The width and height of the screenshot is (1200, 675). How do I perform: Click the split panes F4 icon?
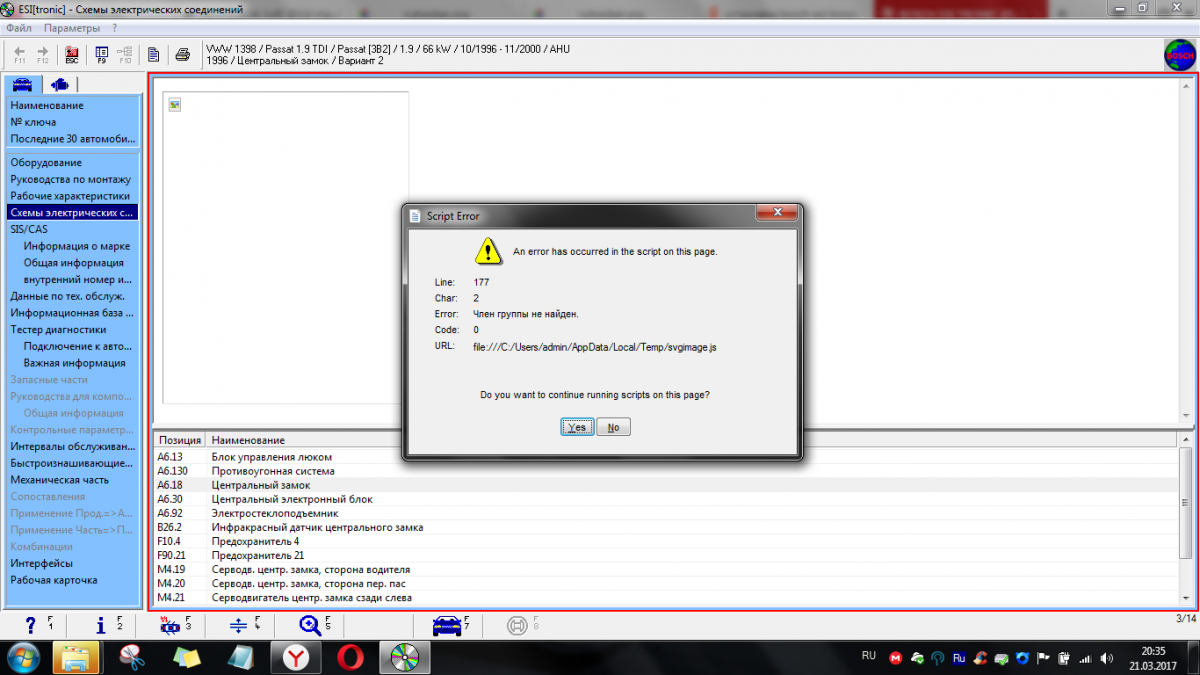[238, 625]
